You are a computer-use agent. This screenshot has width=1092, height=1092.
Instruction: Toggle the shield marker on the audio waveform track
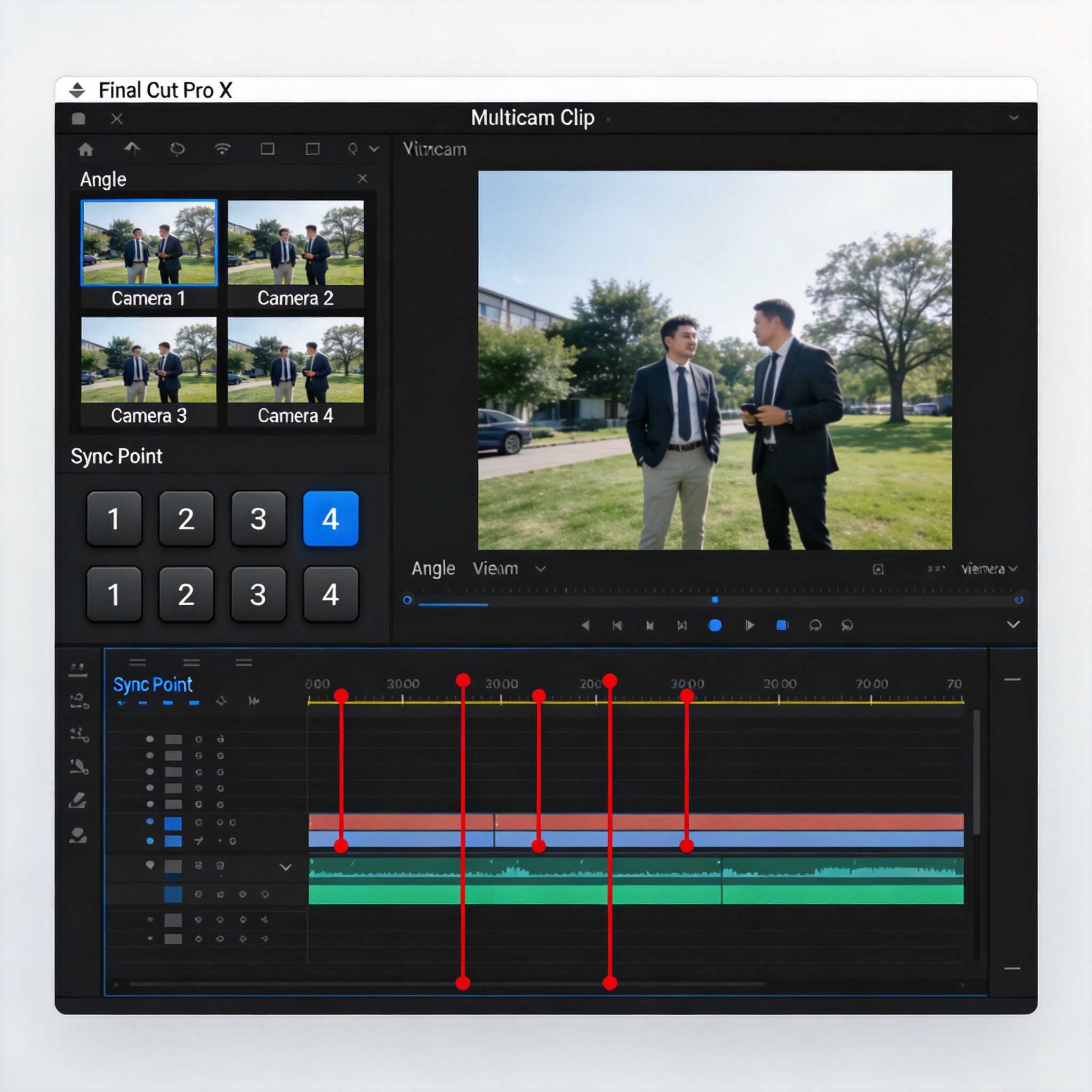point(150,865)
